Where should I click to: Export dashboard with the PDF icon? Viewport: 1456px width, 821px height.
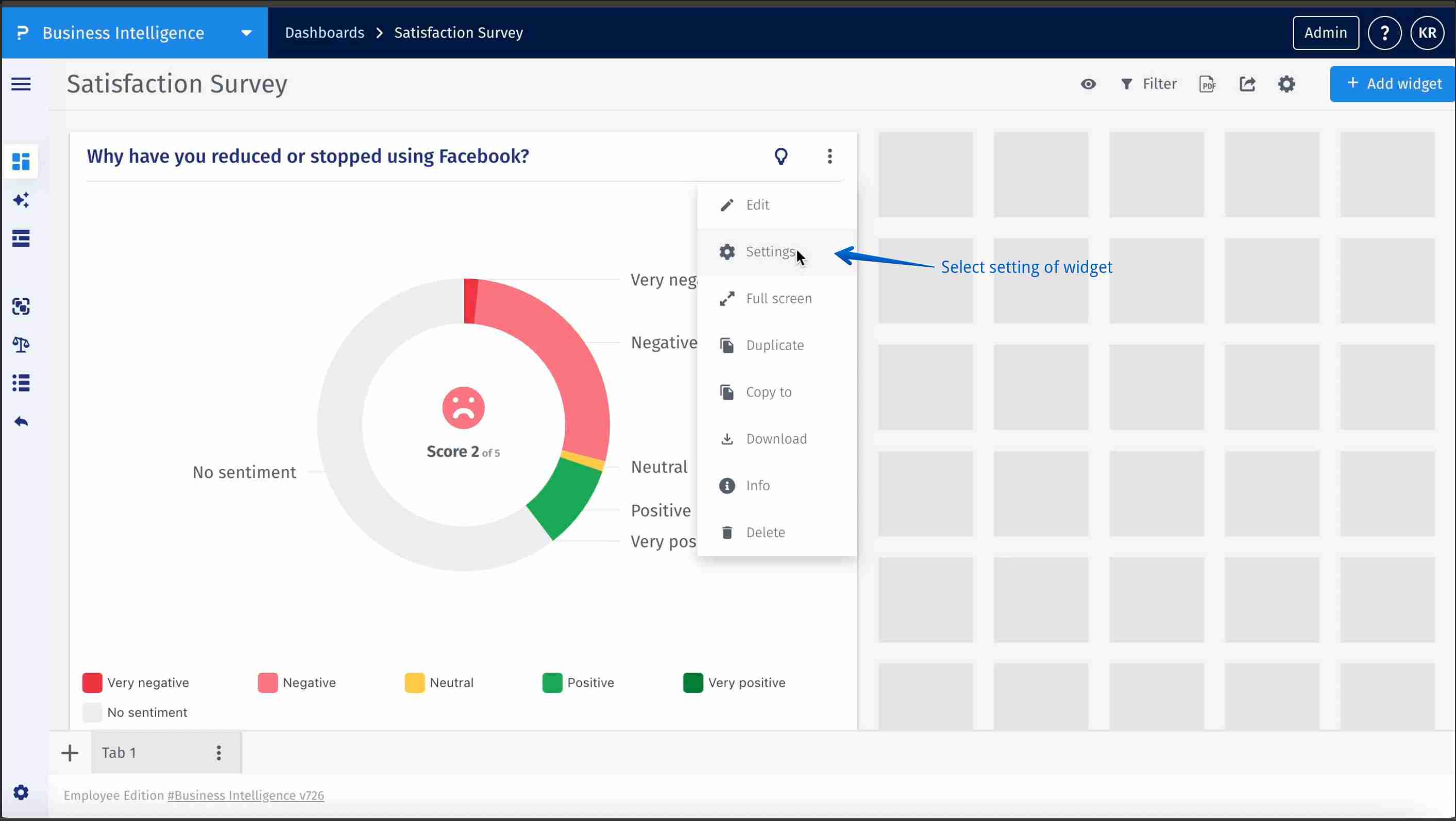pos(1207,84)
